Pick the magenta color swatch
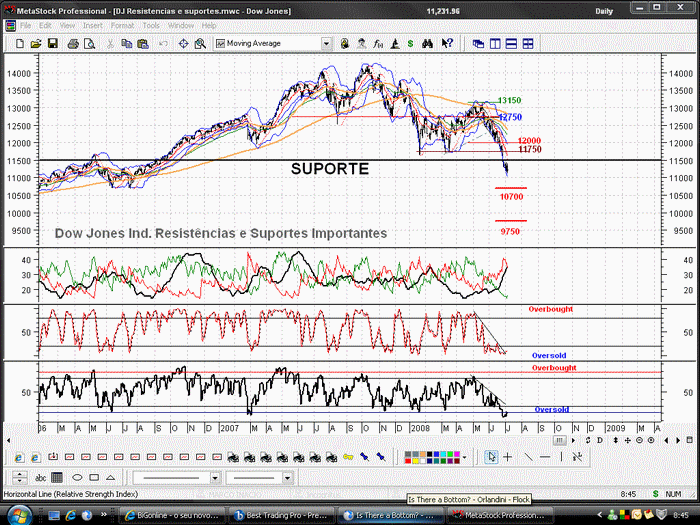Viewport: 700px width, 525px height. (x=457, y=454)
